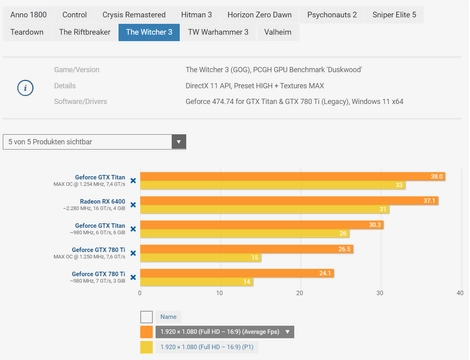Open the Anno 1800 benchmark tab

[28, 15]
